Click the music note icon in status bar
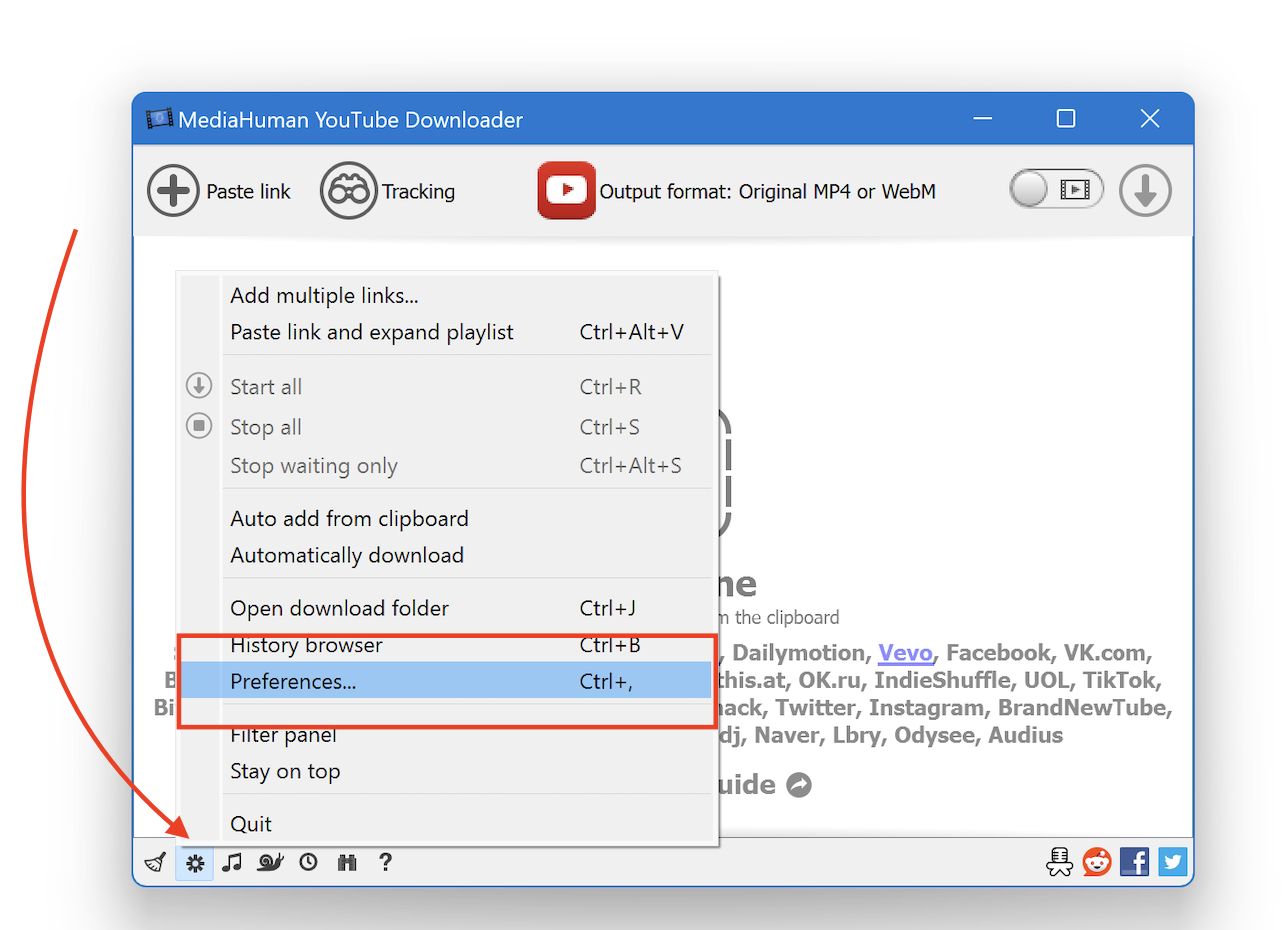Screen dimensions: 1288x930 tap(232, 862)
